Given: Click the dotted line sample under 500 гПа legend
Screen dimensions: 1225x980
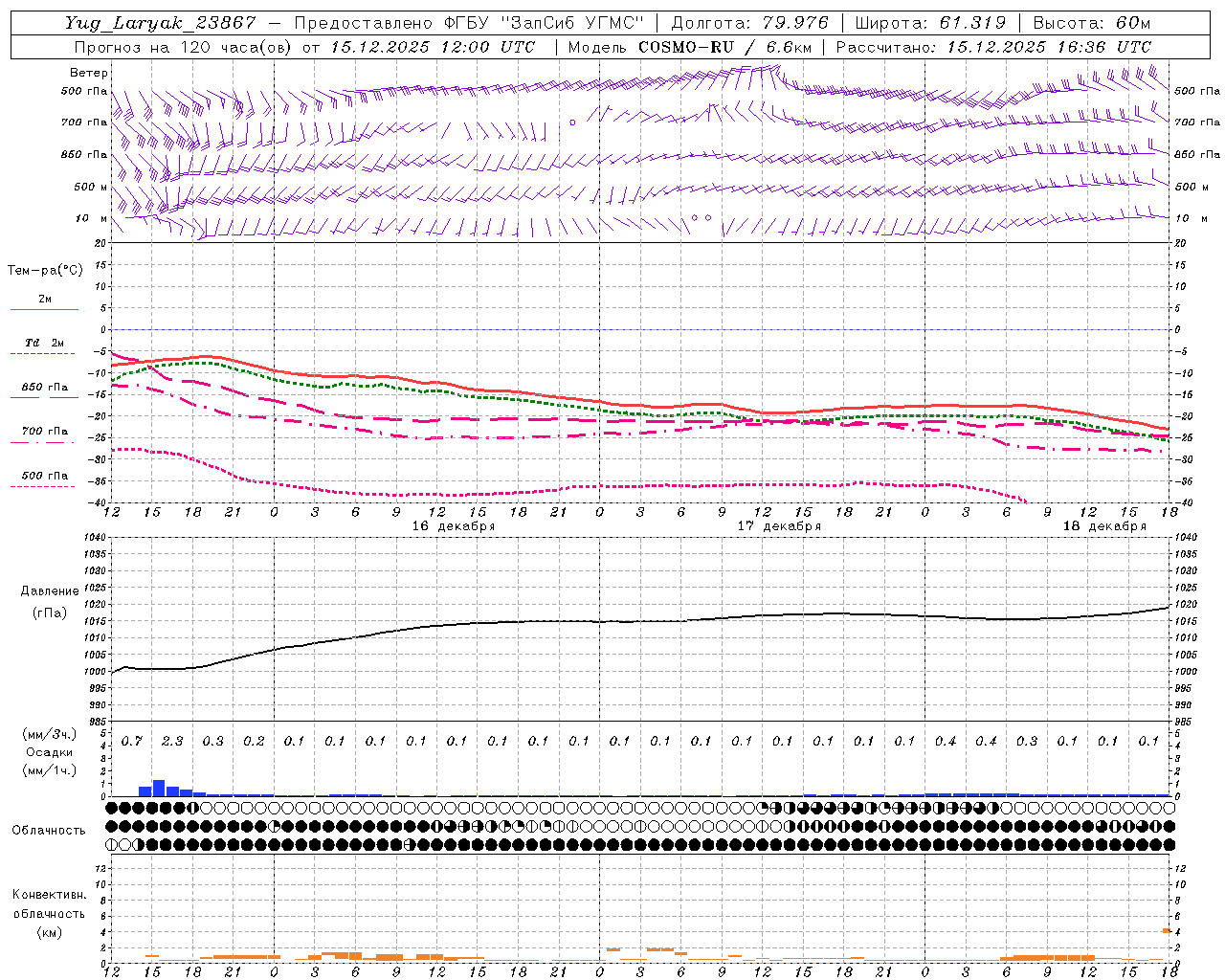Looking at the screenshot, I should click(x=42, y=486).
